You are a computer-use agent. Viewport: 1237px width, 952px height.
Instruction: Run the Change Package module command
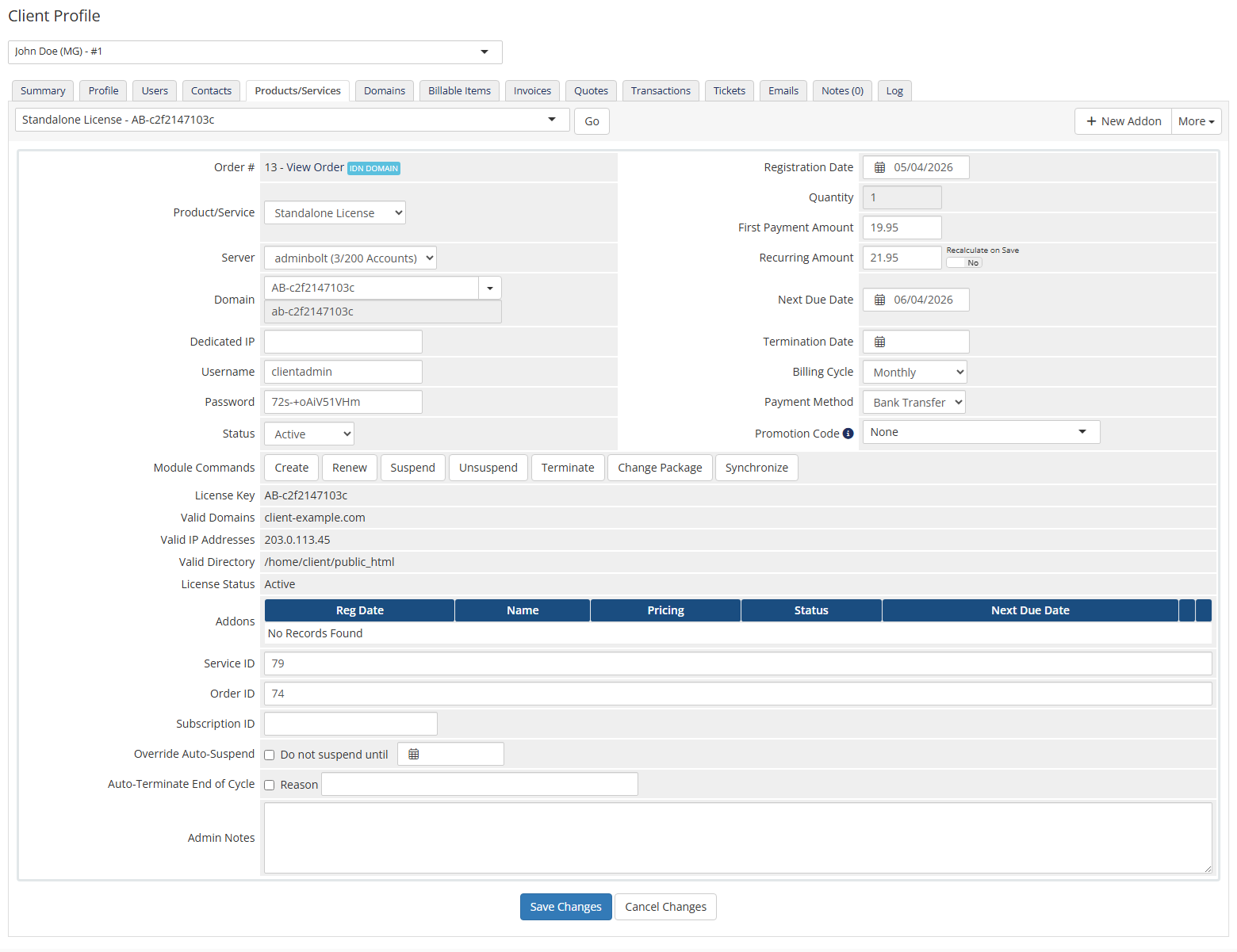point(660,468)
